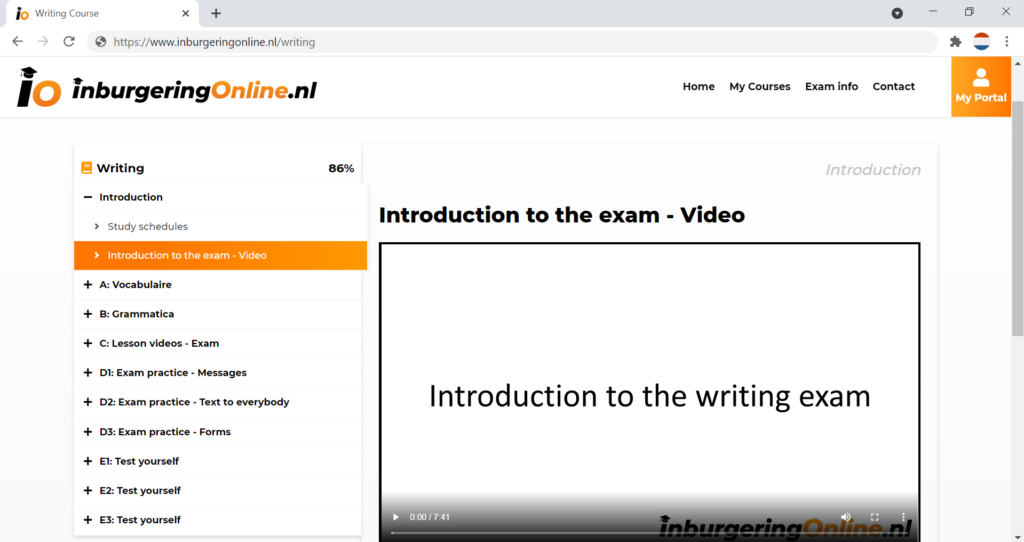Click the Dutch flag profile icon
Viewport: 1024px width, 542px height.
[981, 41]
